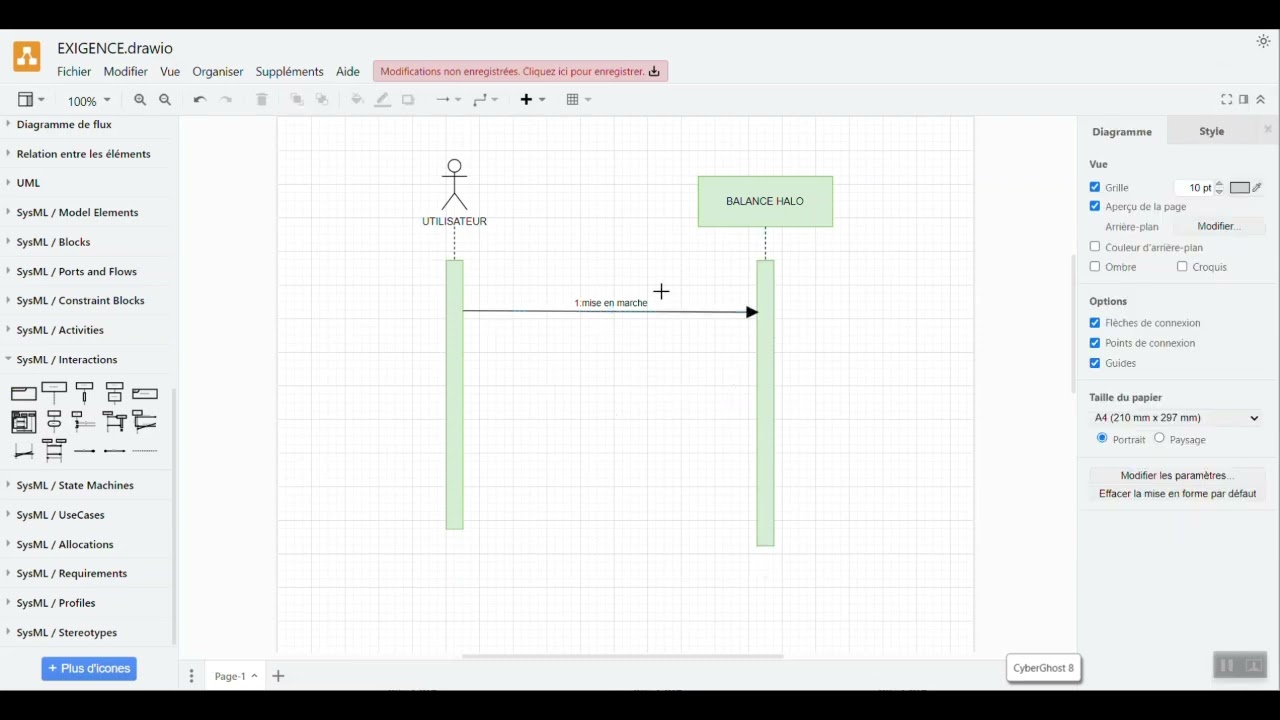Add a new page with plus icon
This screenshot has height=720, width=1280.
click(x=279, y=677)
